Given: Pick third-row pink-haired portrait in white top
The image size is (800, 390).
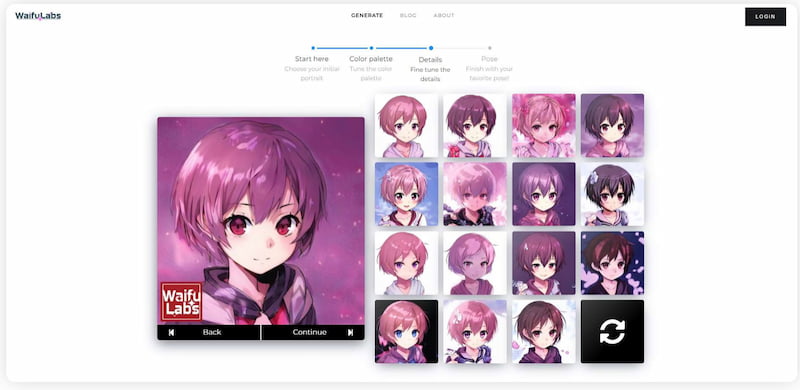Looking at the screenshot, I should click(406, 263).
